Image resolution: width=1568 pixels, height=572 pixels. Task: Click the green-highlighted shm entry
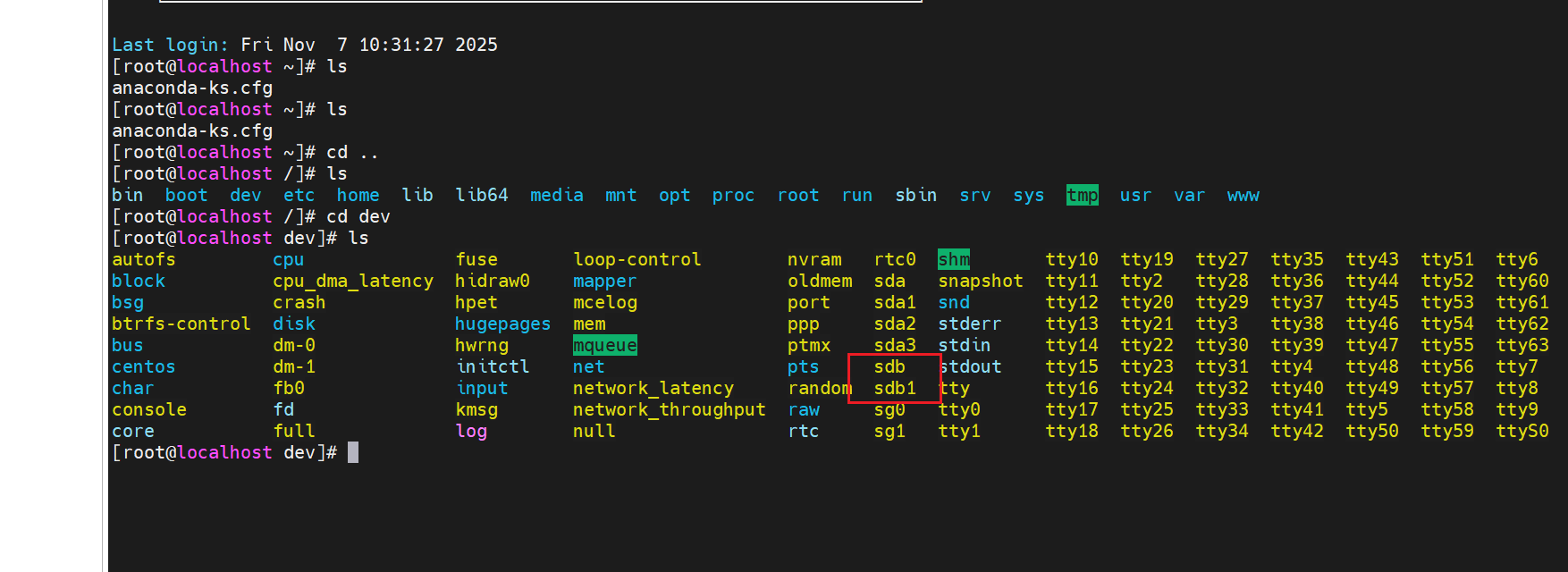coord(953,260)
